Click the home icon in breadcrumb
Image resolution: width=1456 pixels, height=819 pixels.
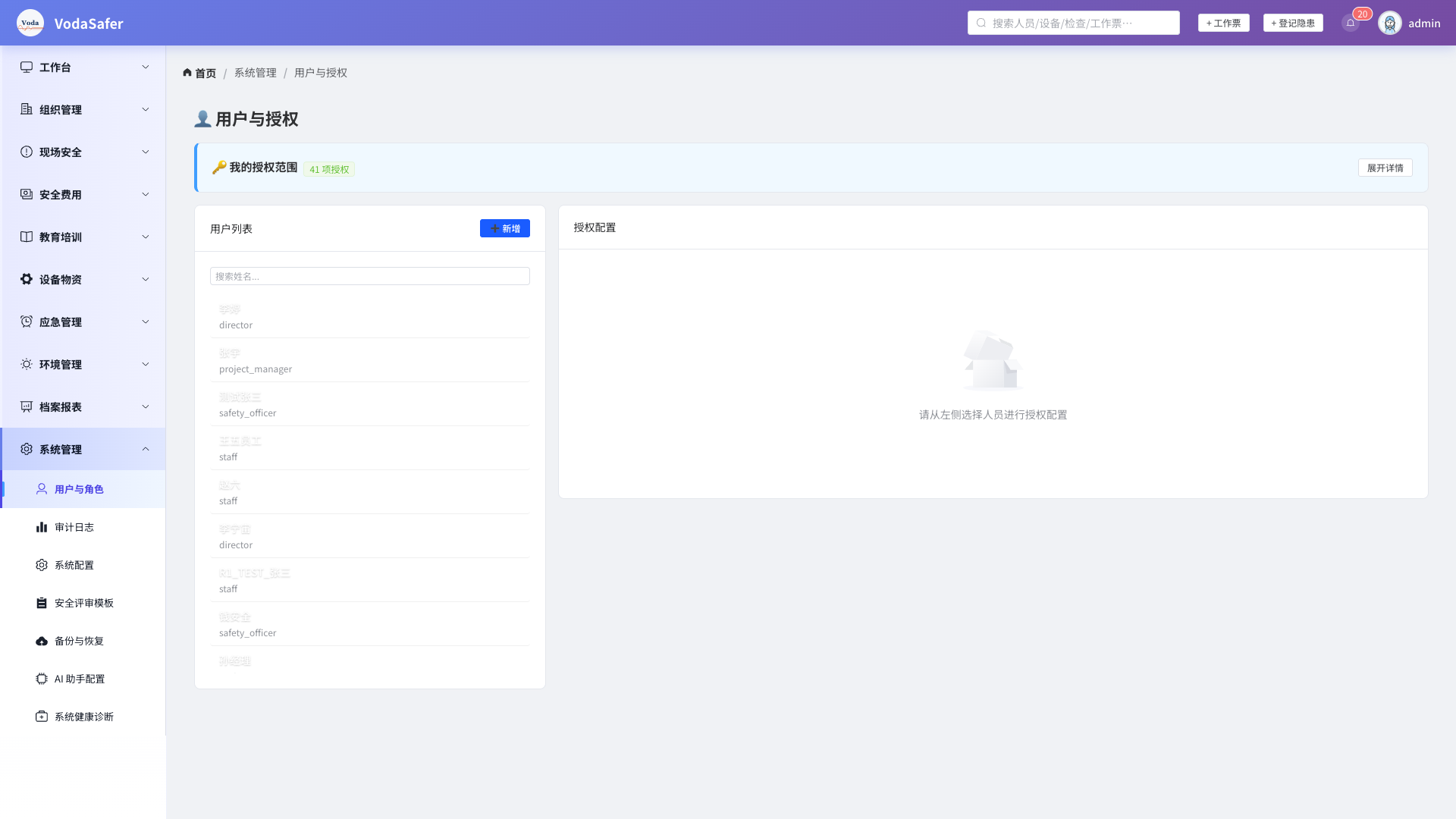click(x=187, y=73)
